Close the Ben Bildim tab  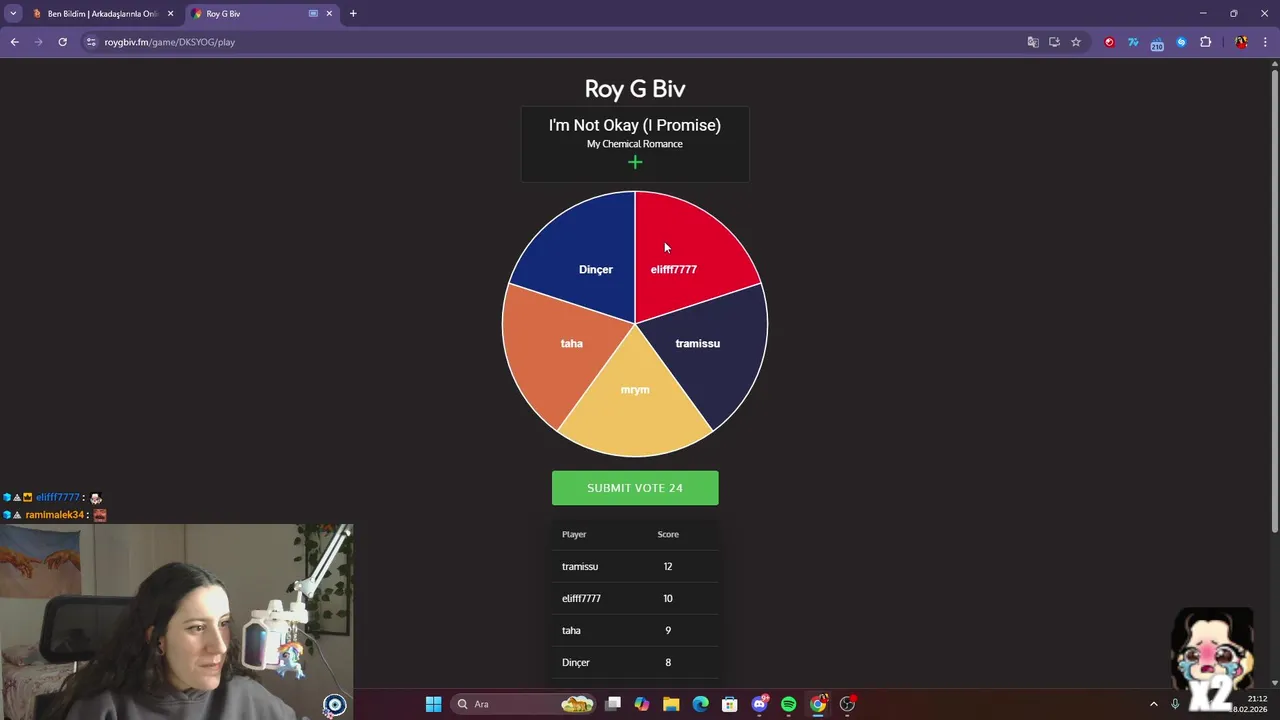coord(170,14)
